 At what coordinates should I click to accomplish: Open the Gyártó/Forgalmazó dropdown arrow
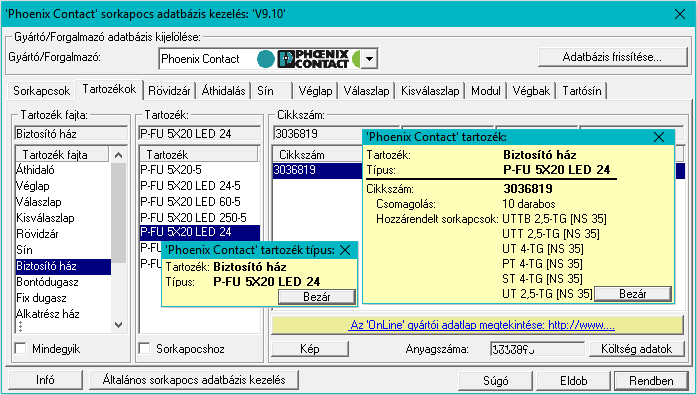369,59
